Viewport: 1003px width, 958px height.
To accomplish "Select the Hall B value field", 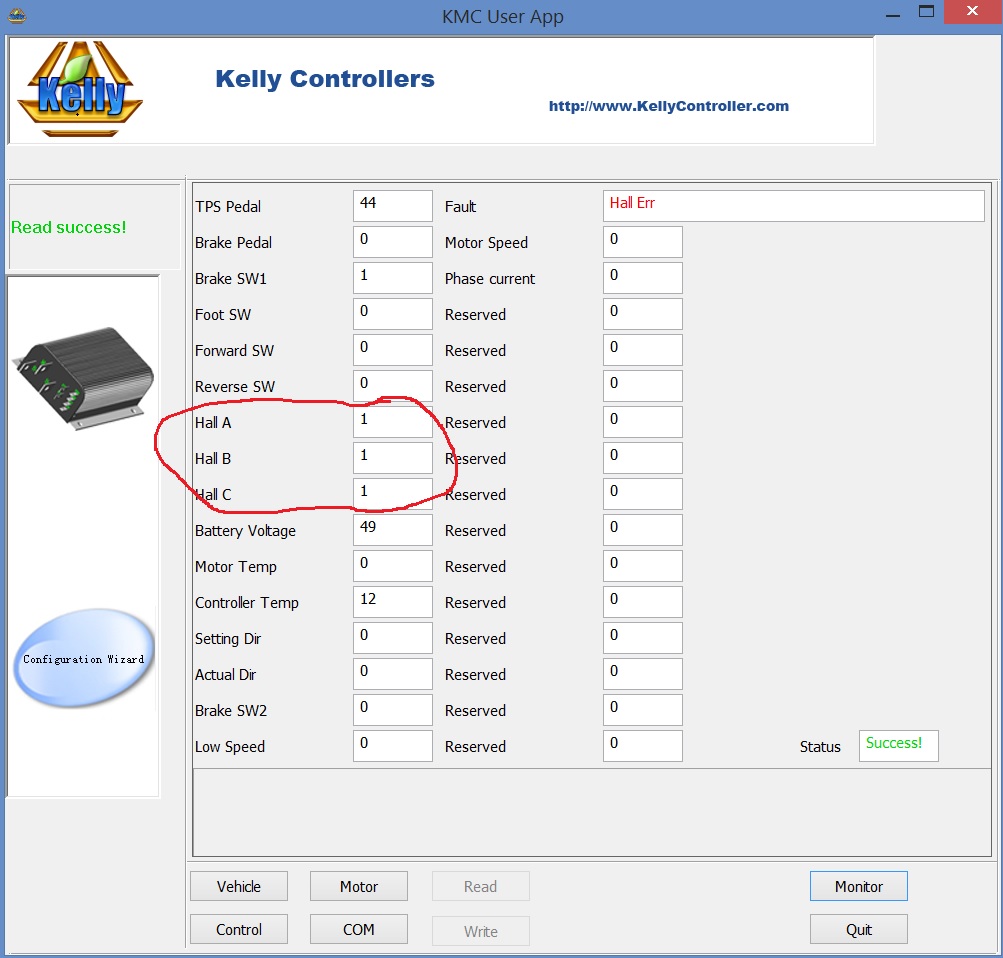I will pos(393,458).
